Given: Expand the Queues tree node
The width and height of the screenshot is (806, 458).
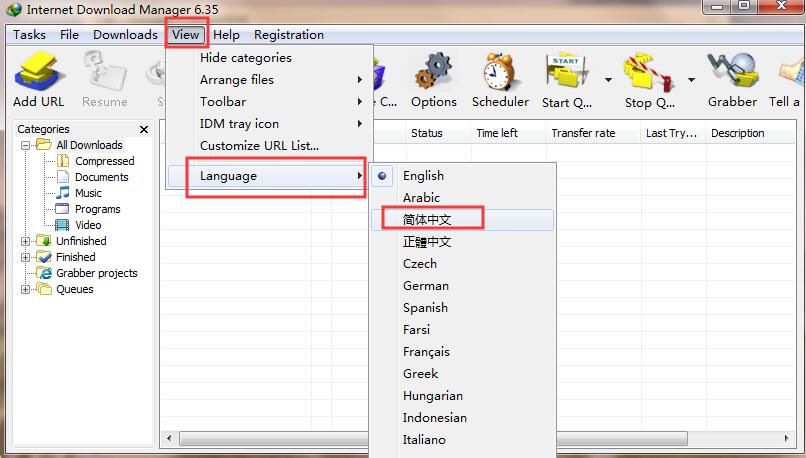Looking at the screenshot, I should click(26, 289).
